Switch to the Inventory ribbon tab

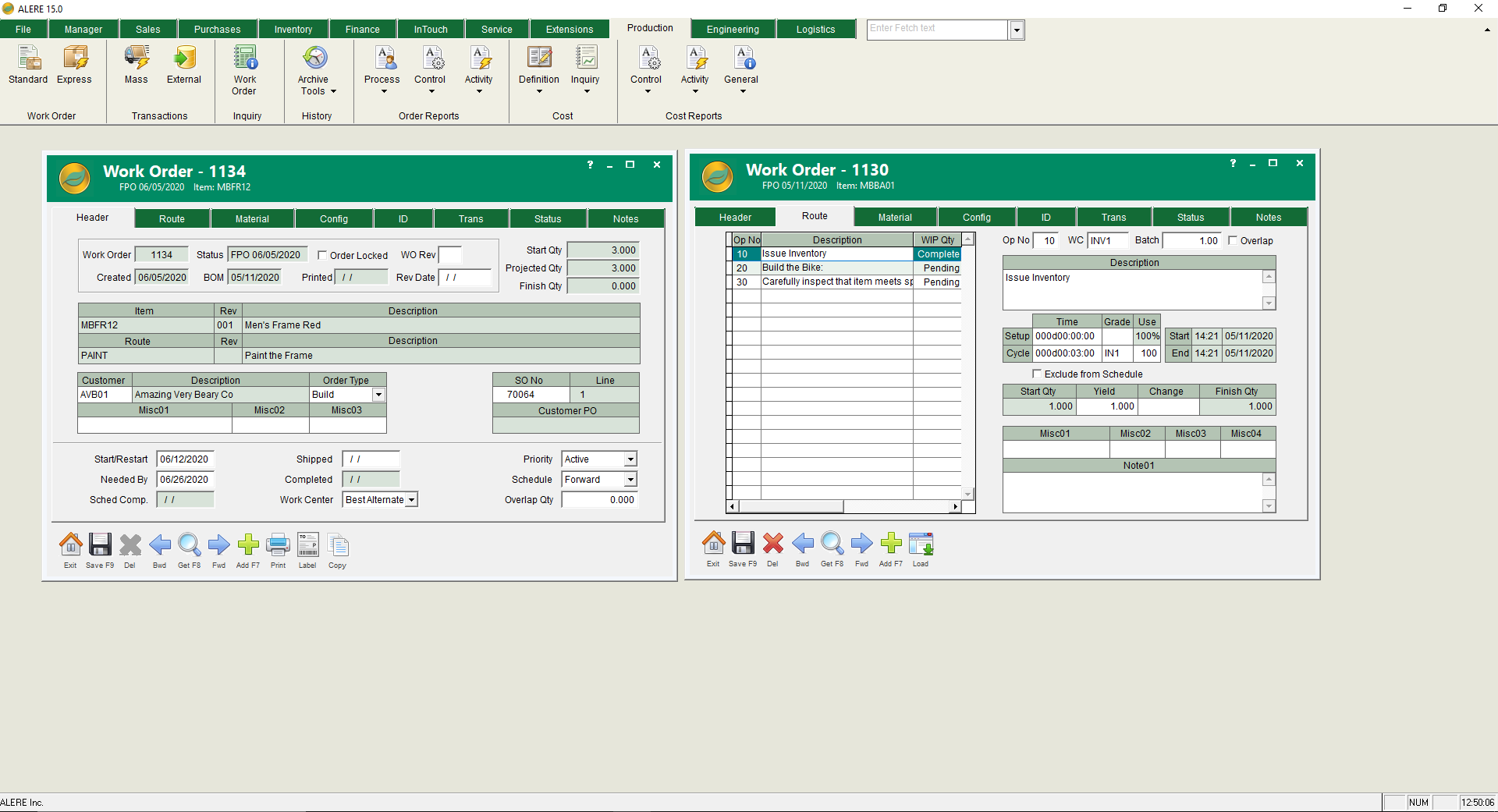pyautogui.click(x=293, y=30)
